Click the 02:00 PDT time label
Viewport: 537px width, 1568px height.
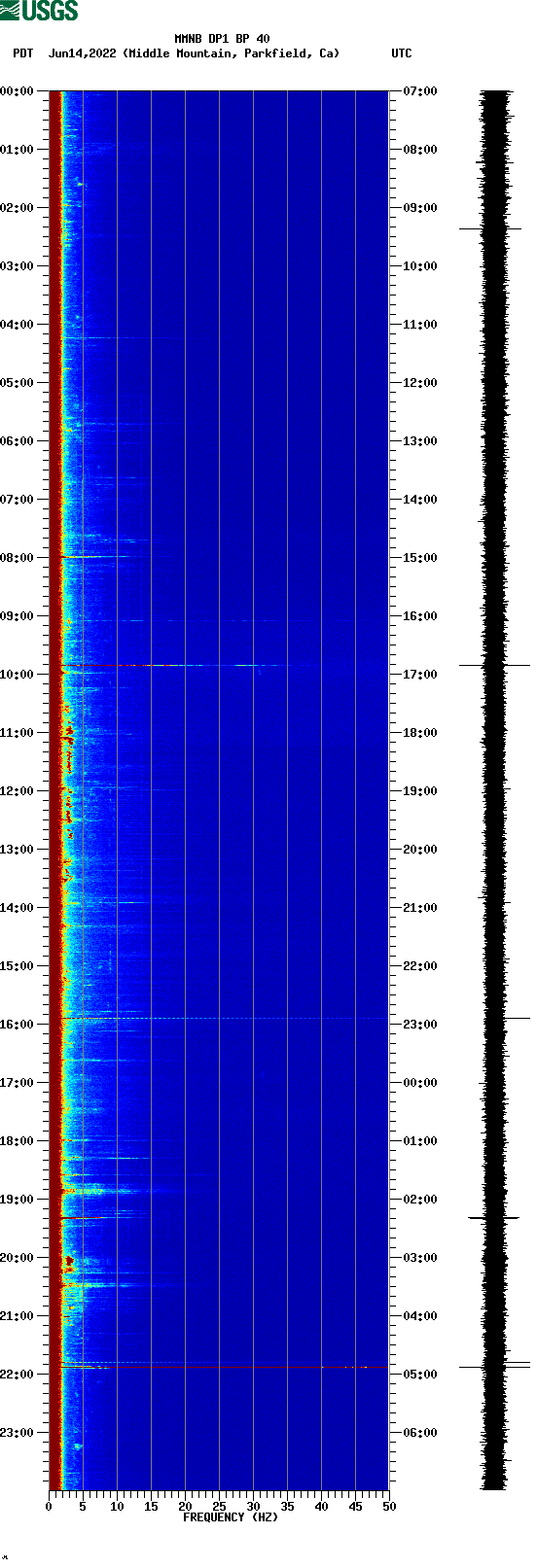(17, 208)
